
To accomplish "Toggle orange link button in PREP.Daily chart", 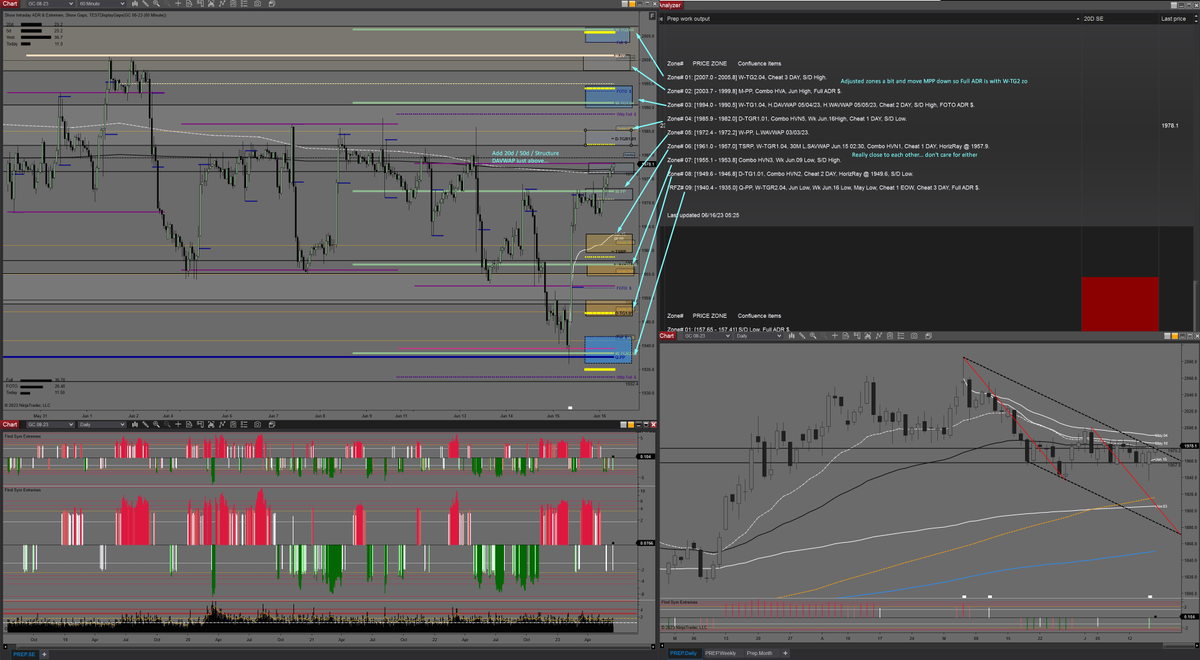I will (1175, 338).
